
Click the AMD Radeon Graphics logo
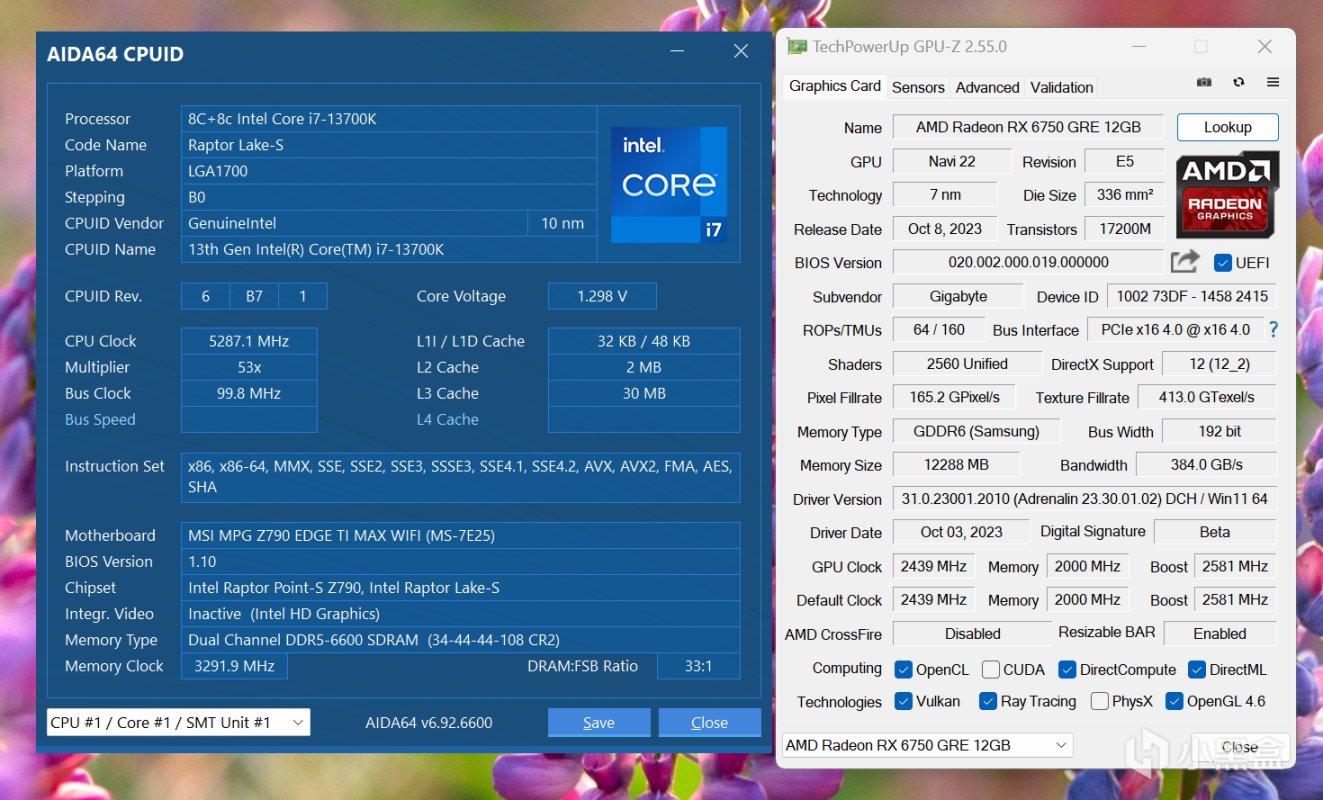click(x=1227, y=194)
